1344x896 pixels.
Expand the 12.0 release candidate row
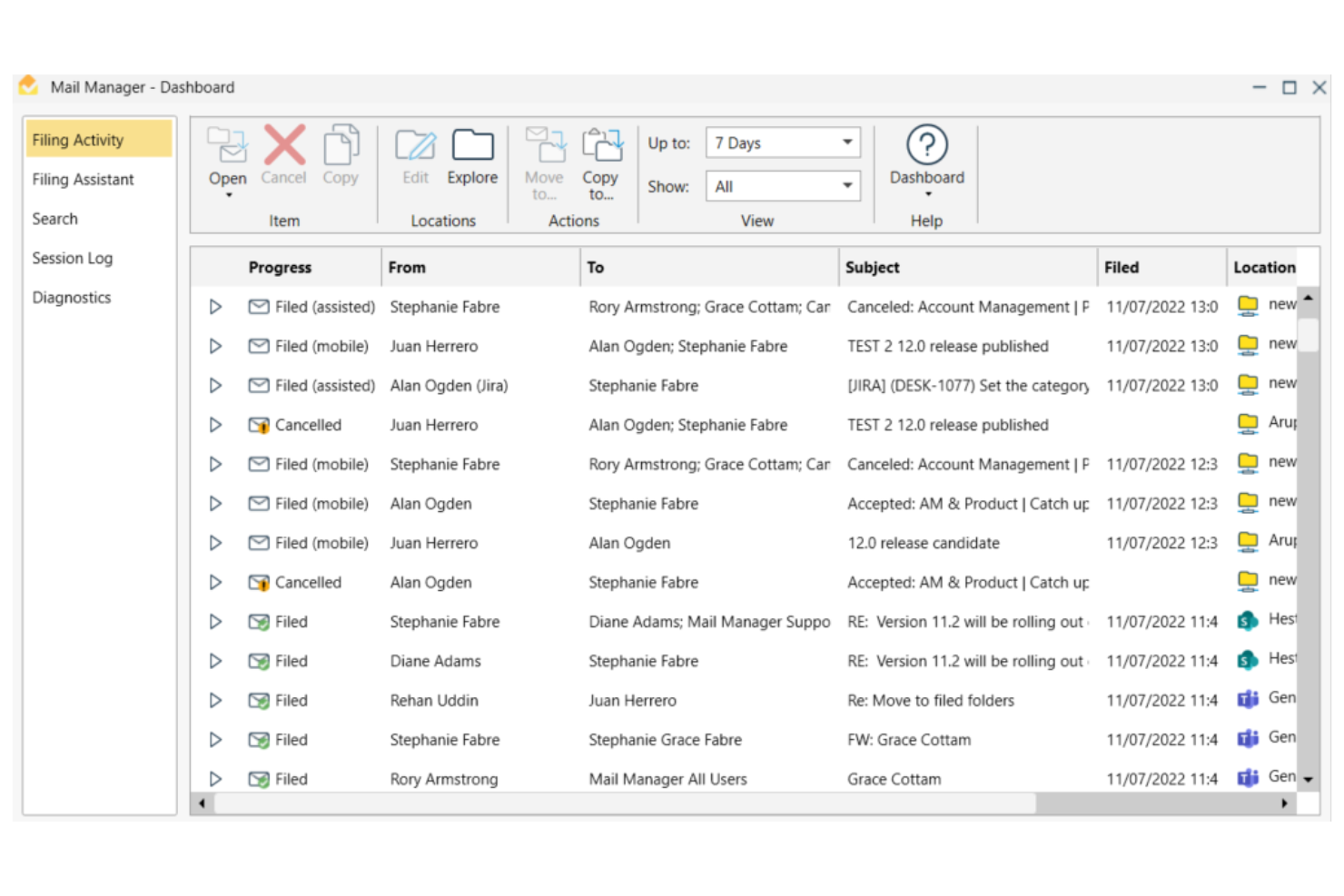[x=215, y=543]
